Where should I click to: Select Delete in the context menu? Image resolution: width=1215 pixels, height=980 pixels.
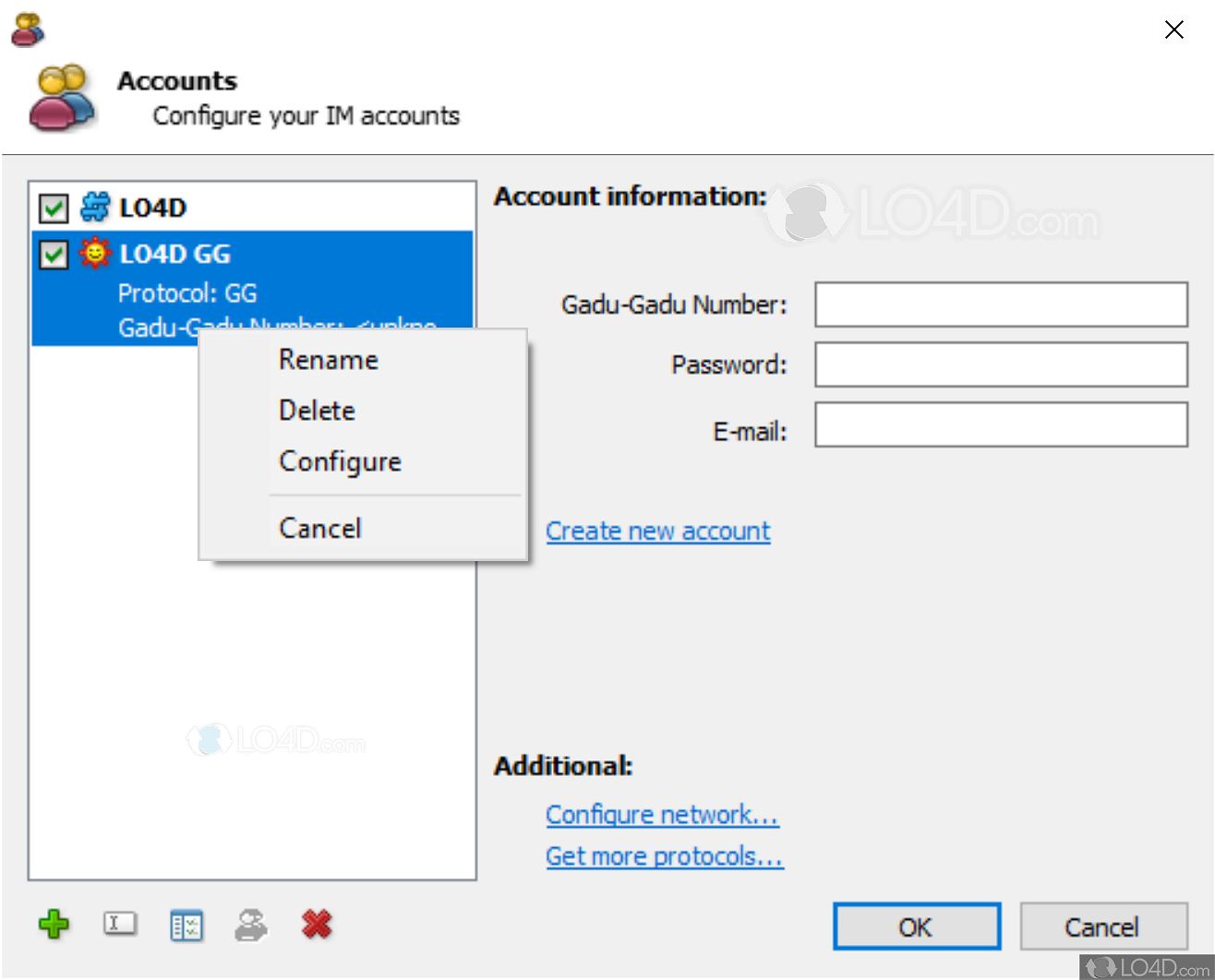[317, 411]
